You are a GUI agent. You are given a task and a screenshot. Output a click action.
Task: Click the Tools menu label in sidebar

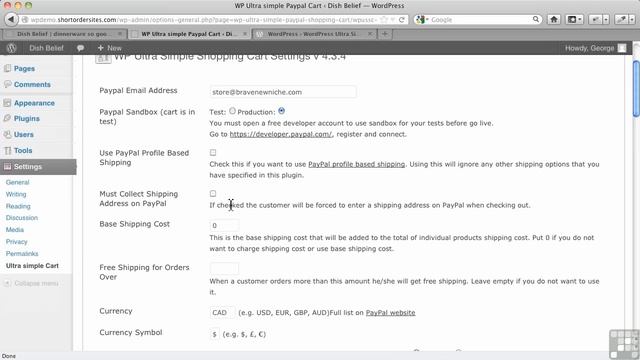pyautogui.click(x=23, y=150)
